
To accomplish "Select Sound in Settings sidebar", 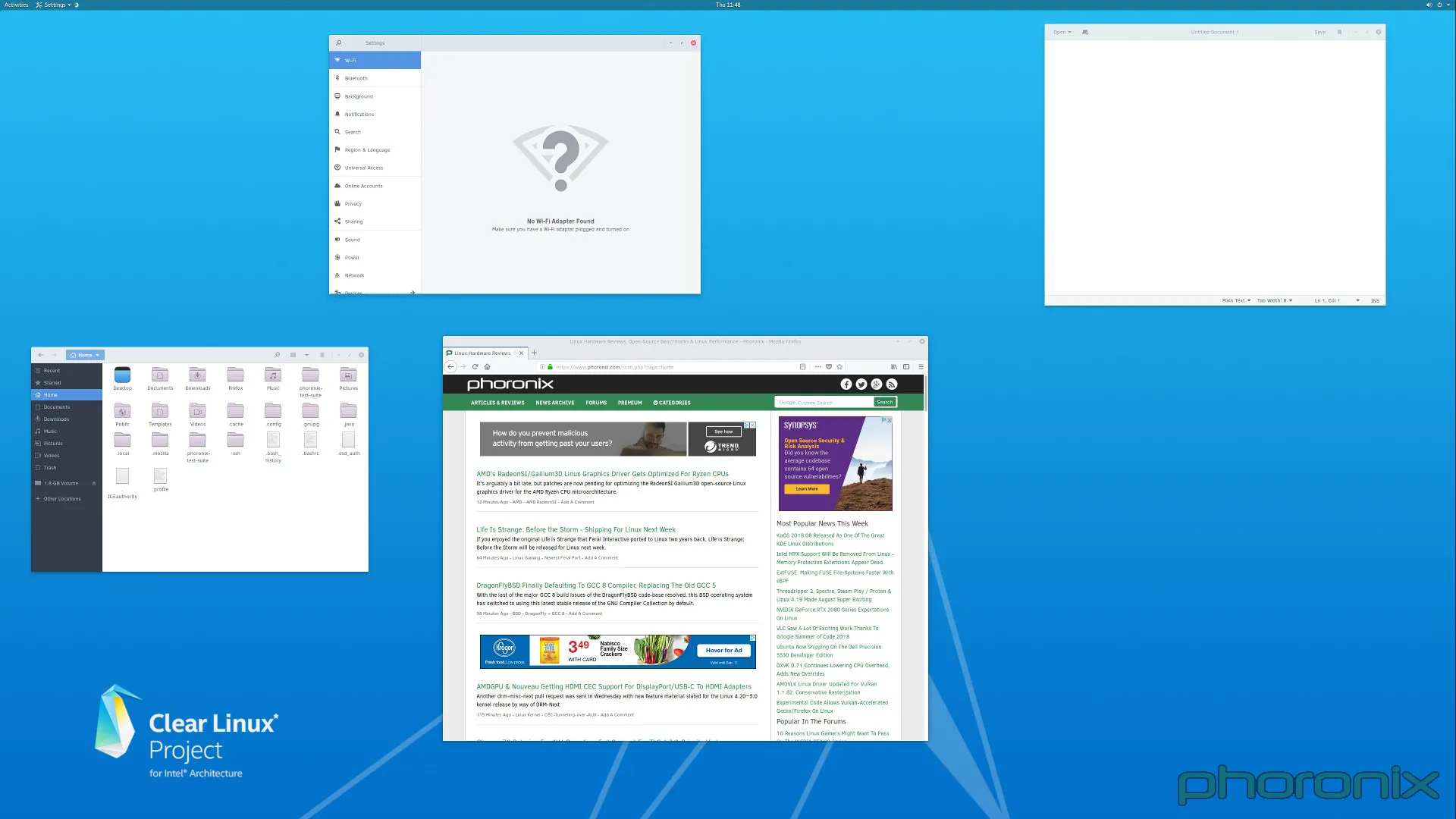I will tap(375, 240).
